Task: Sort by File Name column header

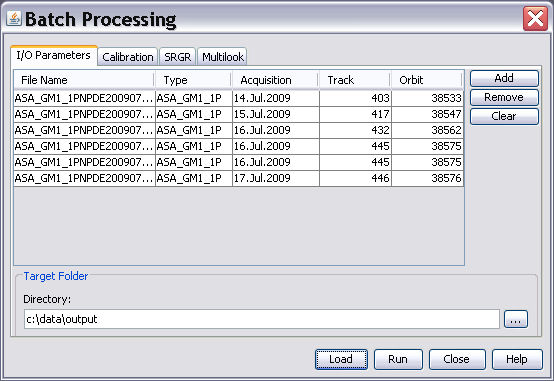Action: [84, 80]
